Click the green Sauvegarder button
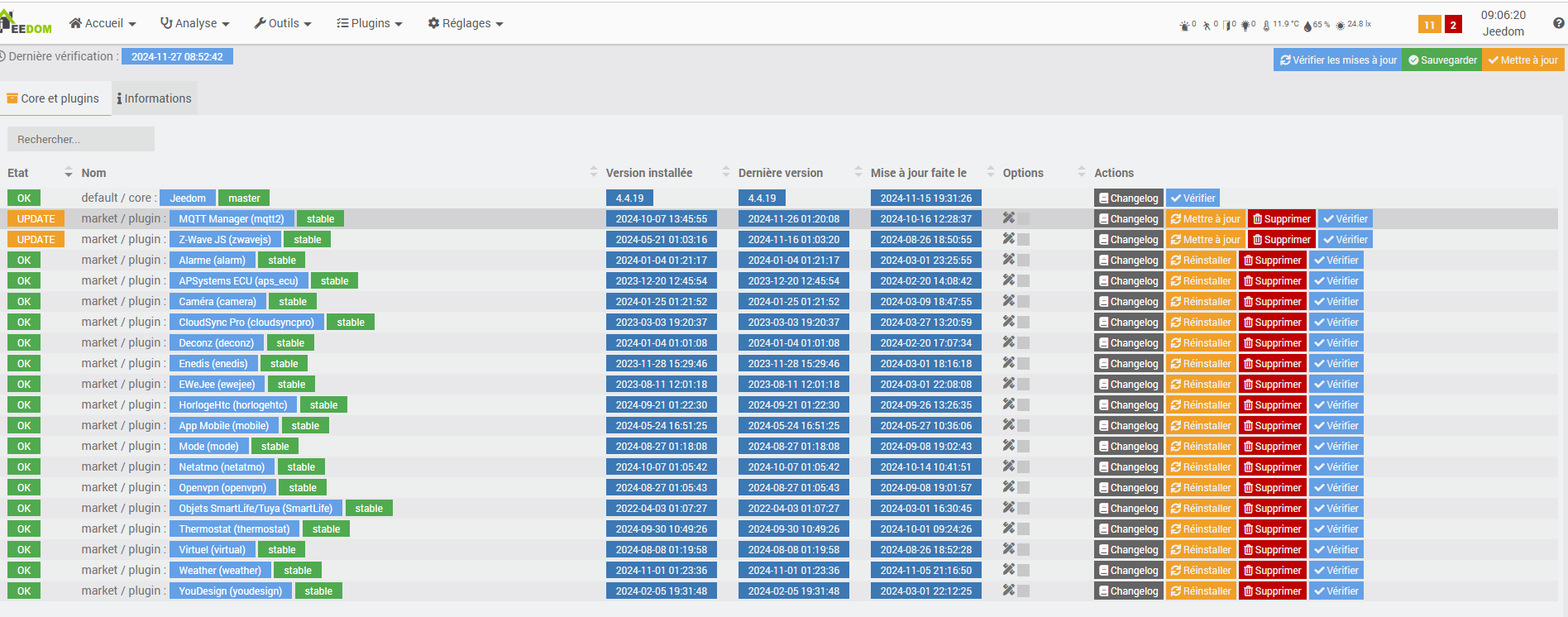Screen dimensions: 1568x617 [x=1442, y=60]
